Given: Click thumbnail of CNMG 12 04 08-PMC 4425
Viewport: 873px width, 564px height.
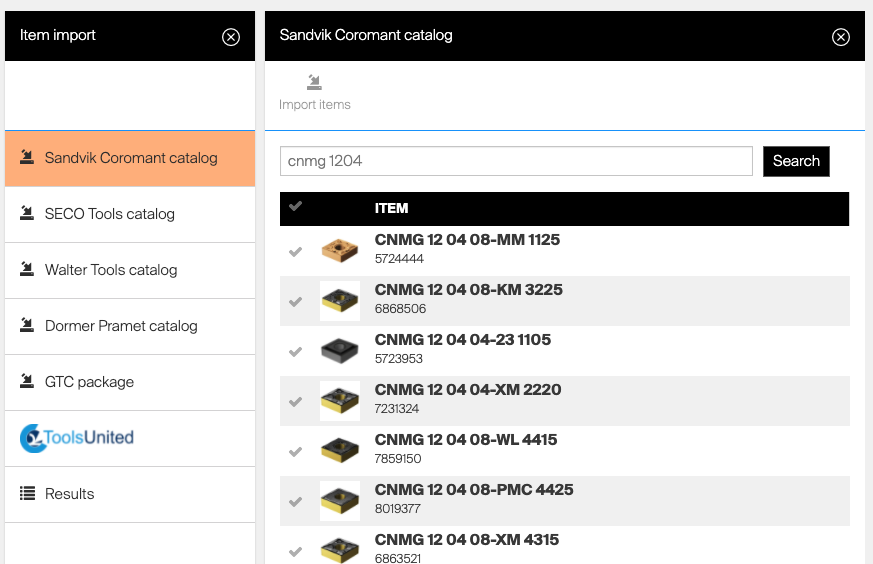Looking at the screenshot, I should point(340,500).
